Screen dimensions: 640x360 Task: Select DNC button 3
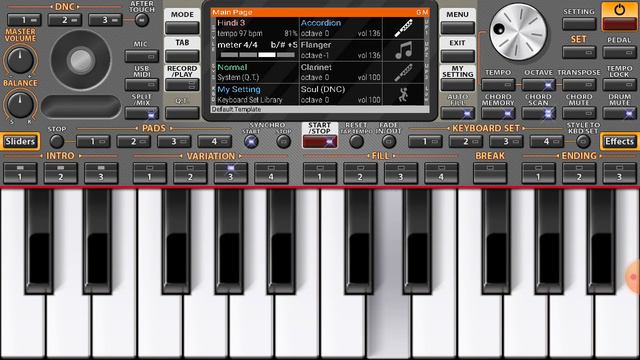[x=105, y=20]
